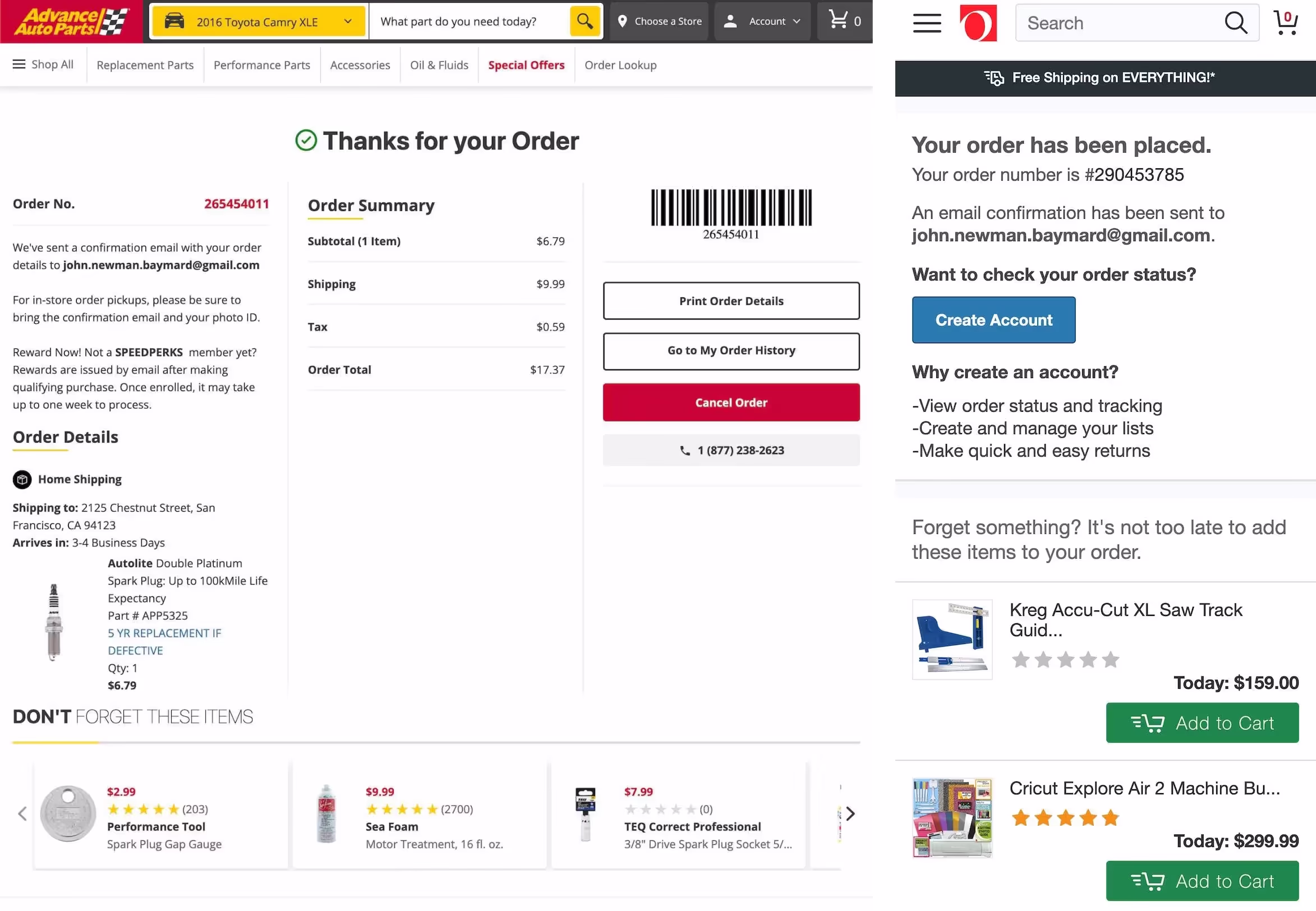
Task: Open the hamburger menu on the right site
Action: coord(927,24)
